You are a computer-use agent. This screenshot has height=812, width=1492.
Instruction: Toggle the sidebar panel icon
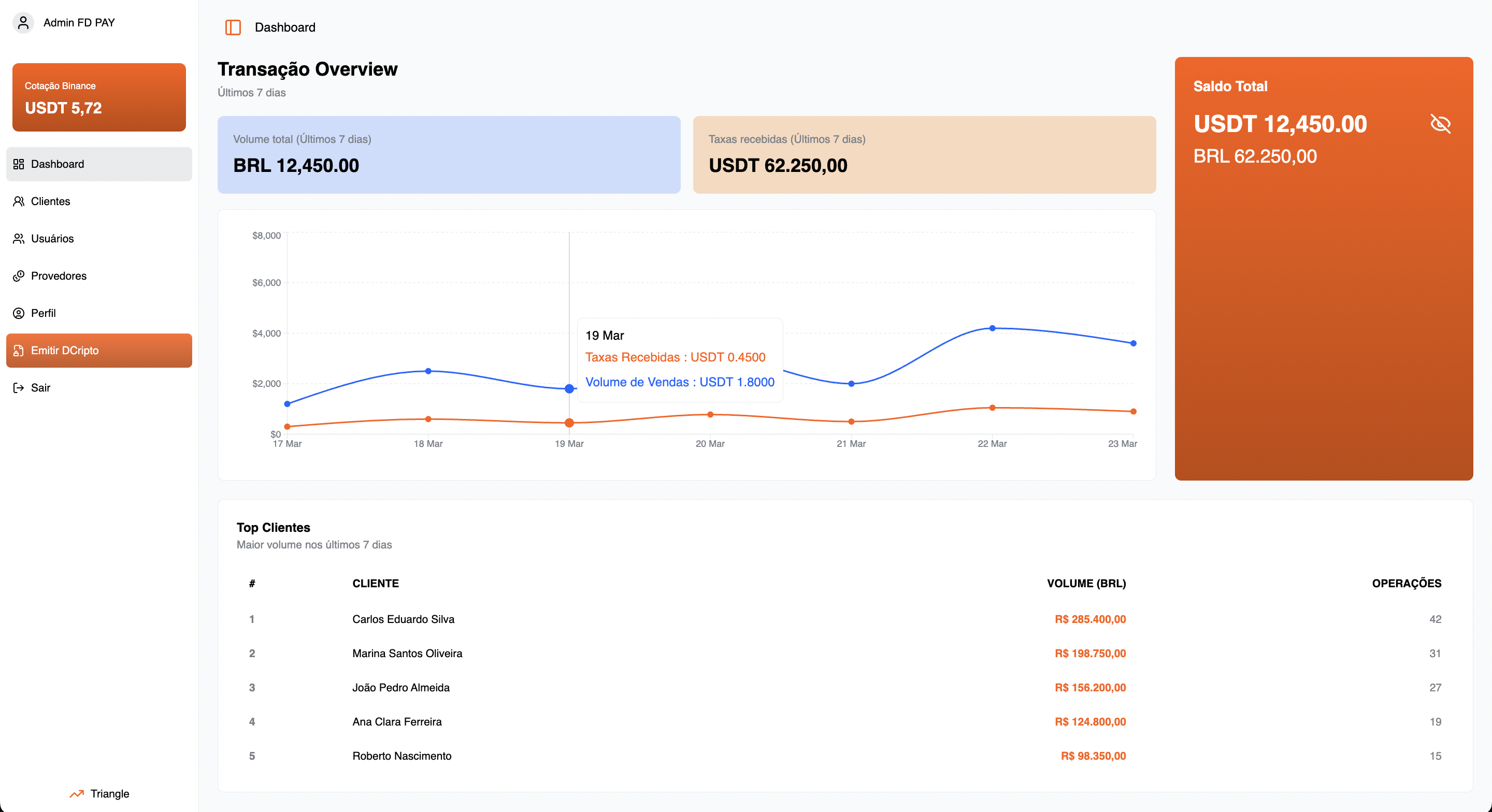(233, 27)
